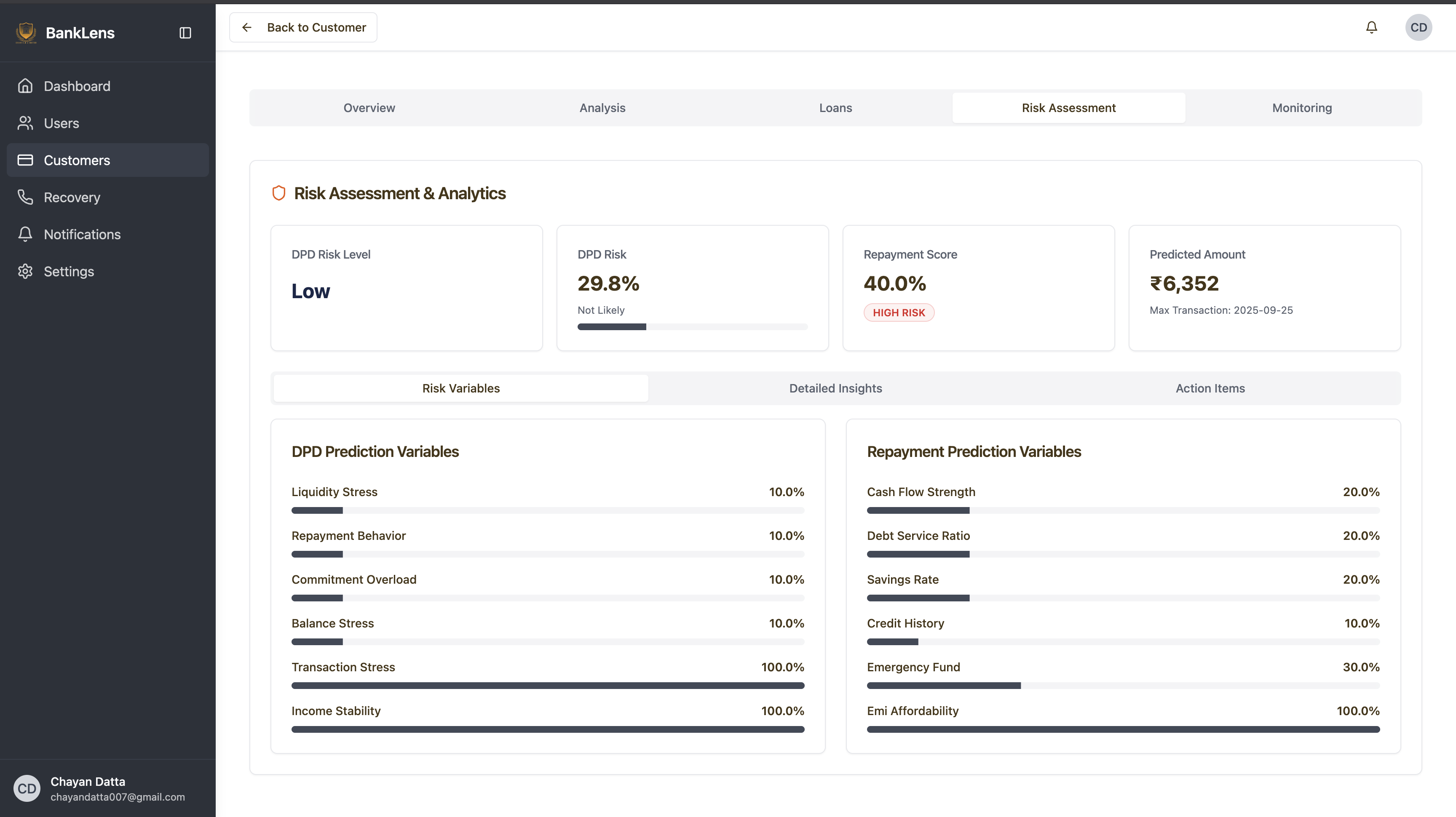
Task: Click the BankLens shield logo icon
Action: [26, 33]
